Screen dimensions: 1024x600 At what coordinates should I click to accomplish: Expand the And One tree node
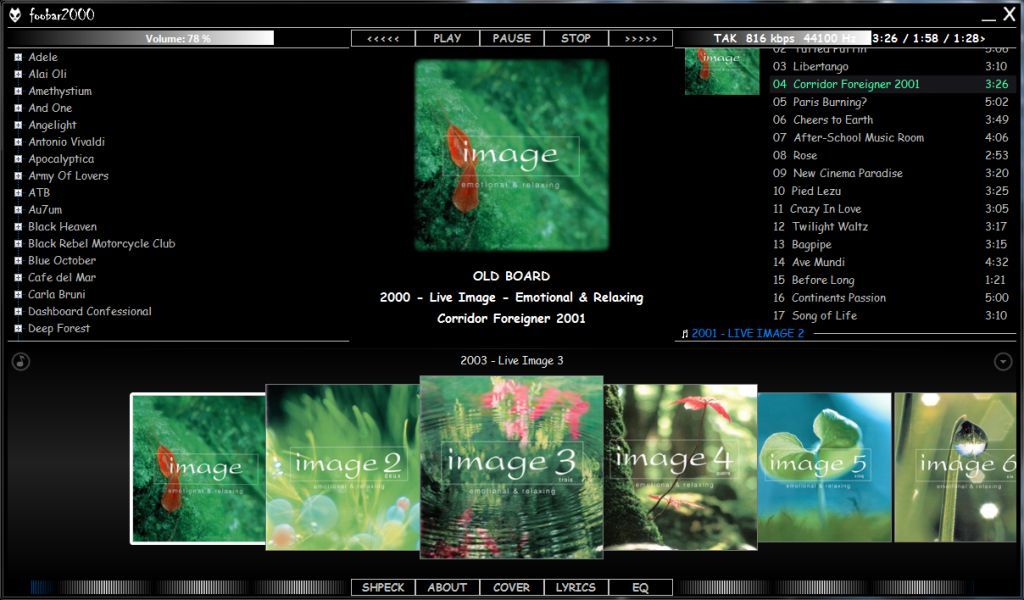click(x=18, y=108)
